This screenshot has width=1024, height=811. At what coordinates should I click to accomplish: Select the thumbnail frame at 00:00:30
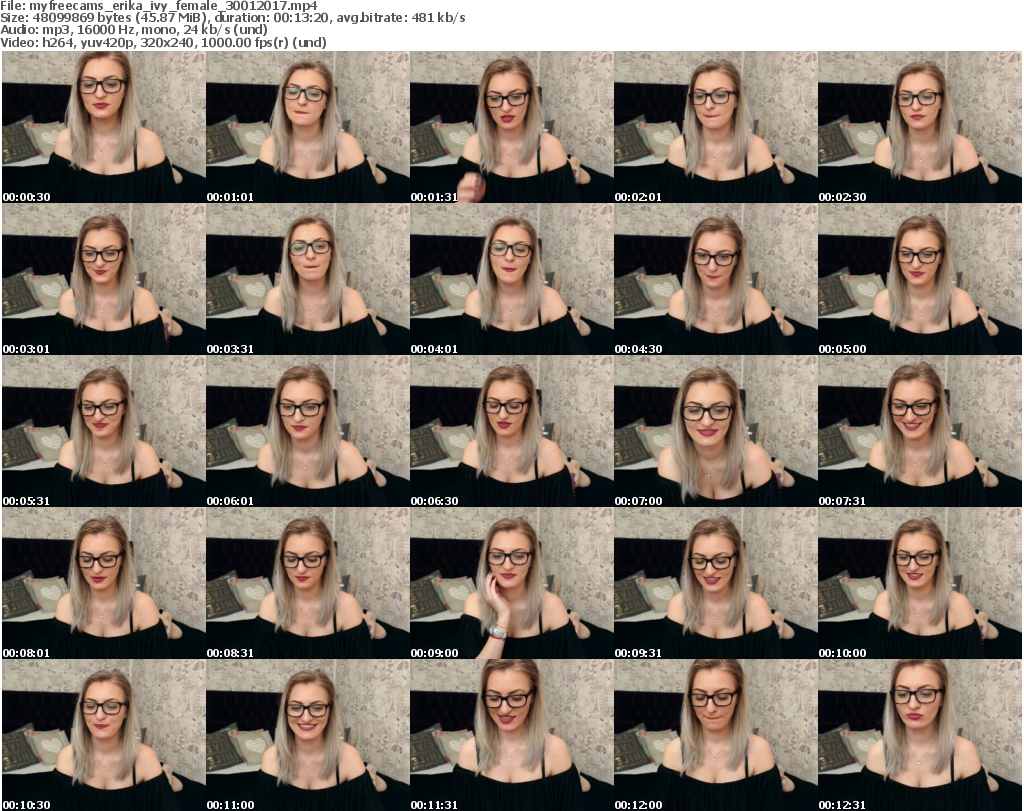(104, 127)
